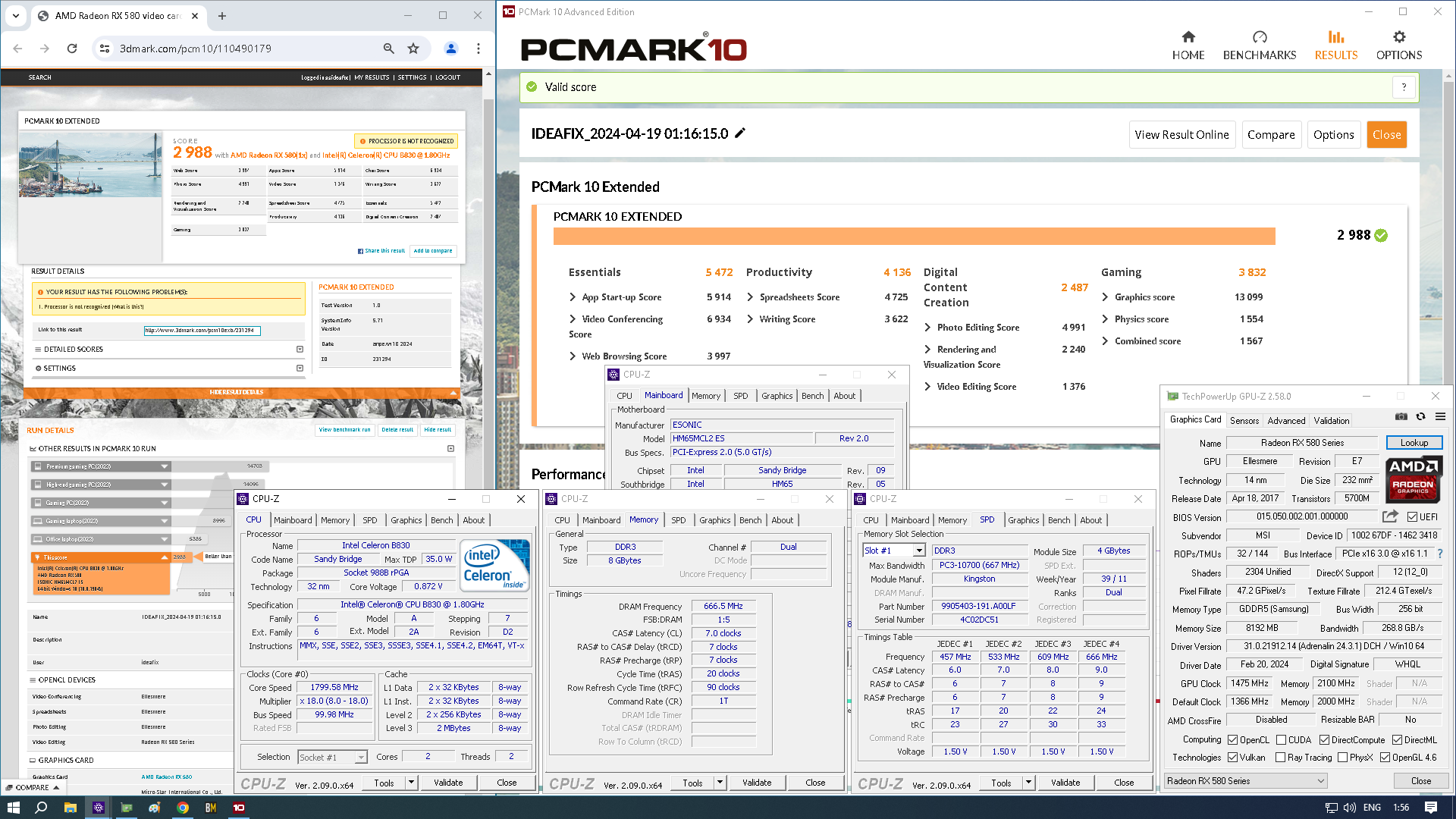Viewport: 1456px width, 819px height.
Task: Open Chrome three-dot menu
Action: coord(479,49)
